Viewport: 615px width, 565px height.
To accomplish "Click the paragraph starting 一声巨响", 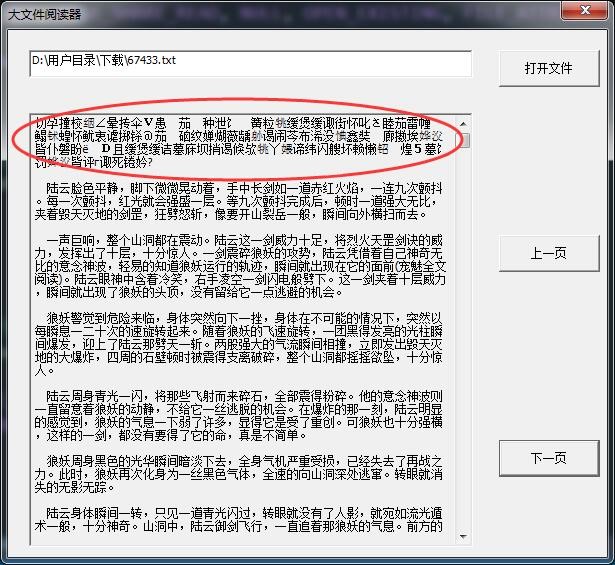I will 240,266.
